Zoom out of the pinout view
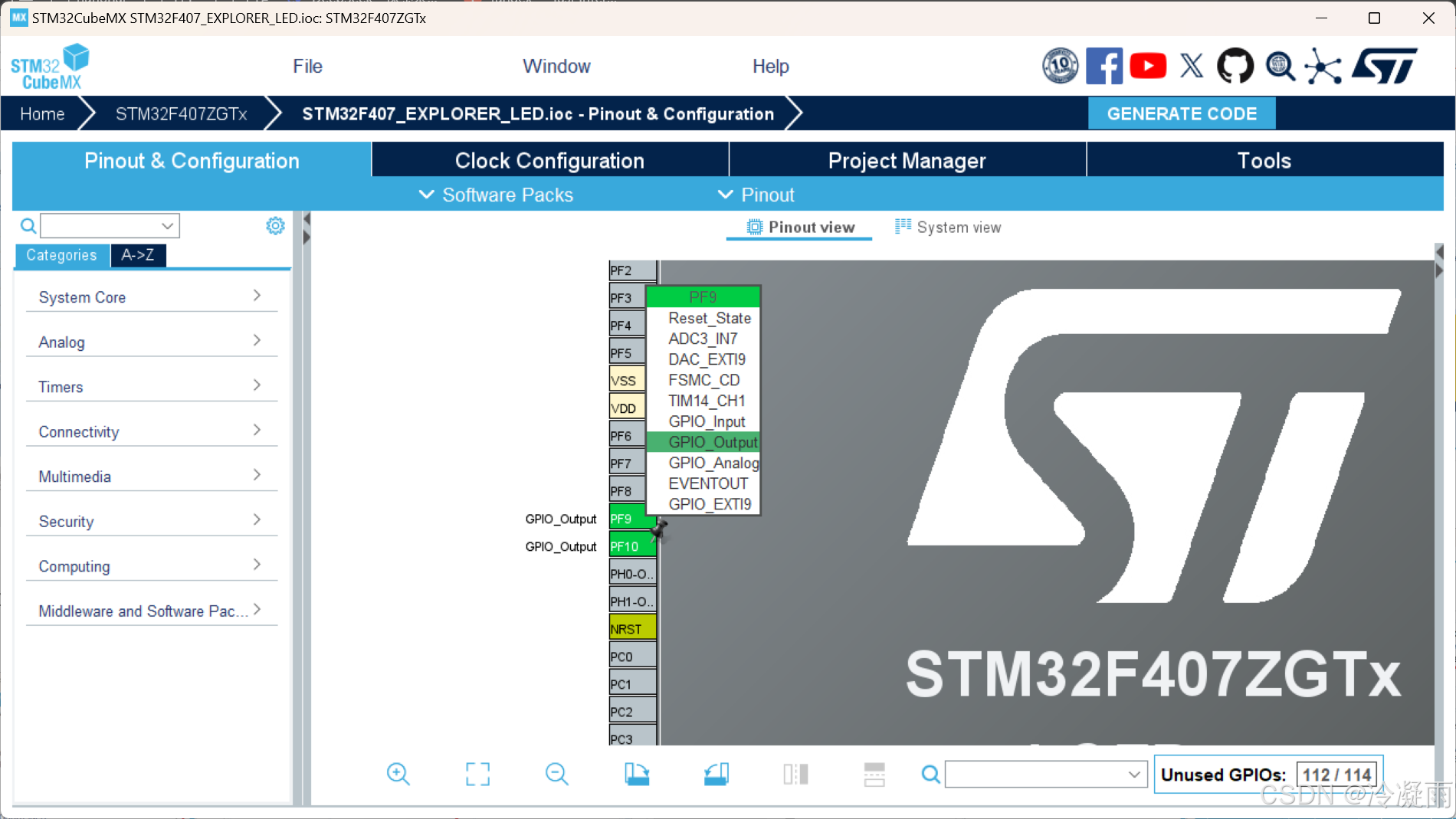This screenshot has height=819, width=1456. tap(557, 774)
